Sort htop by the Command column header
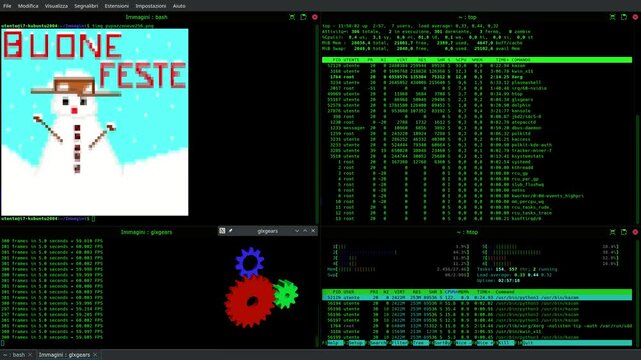 point(505,292)
